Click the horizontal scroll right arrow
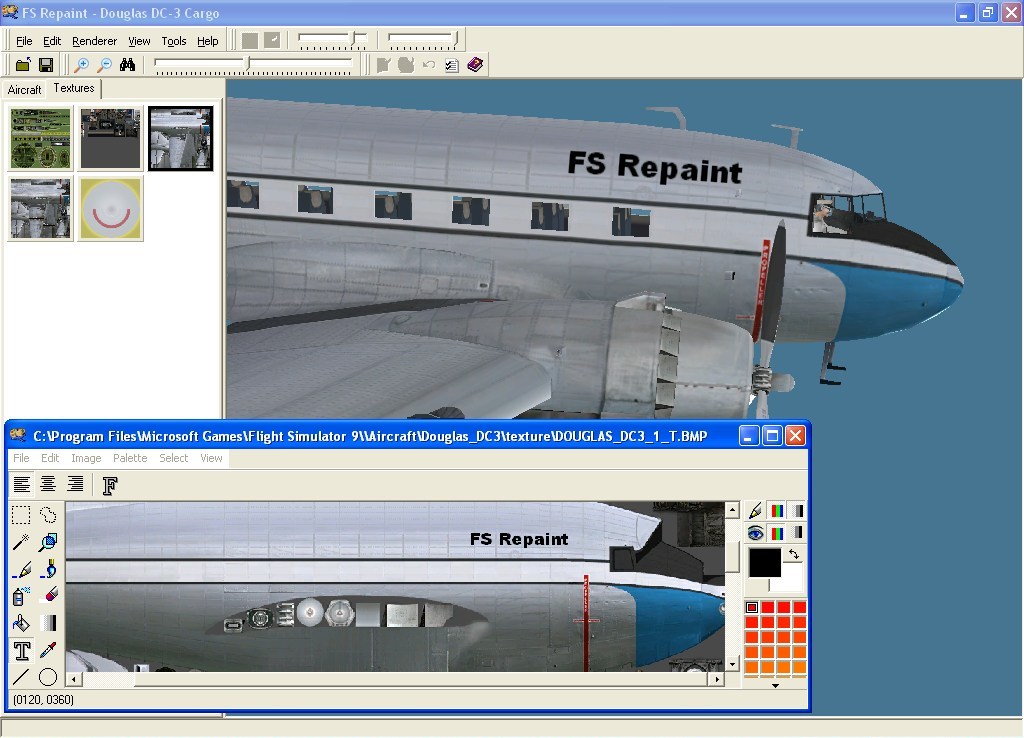 click(717, 679)
